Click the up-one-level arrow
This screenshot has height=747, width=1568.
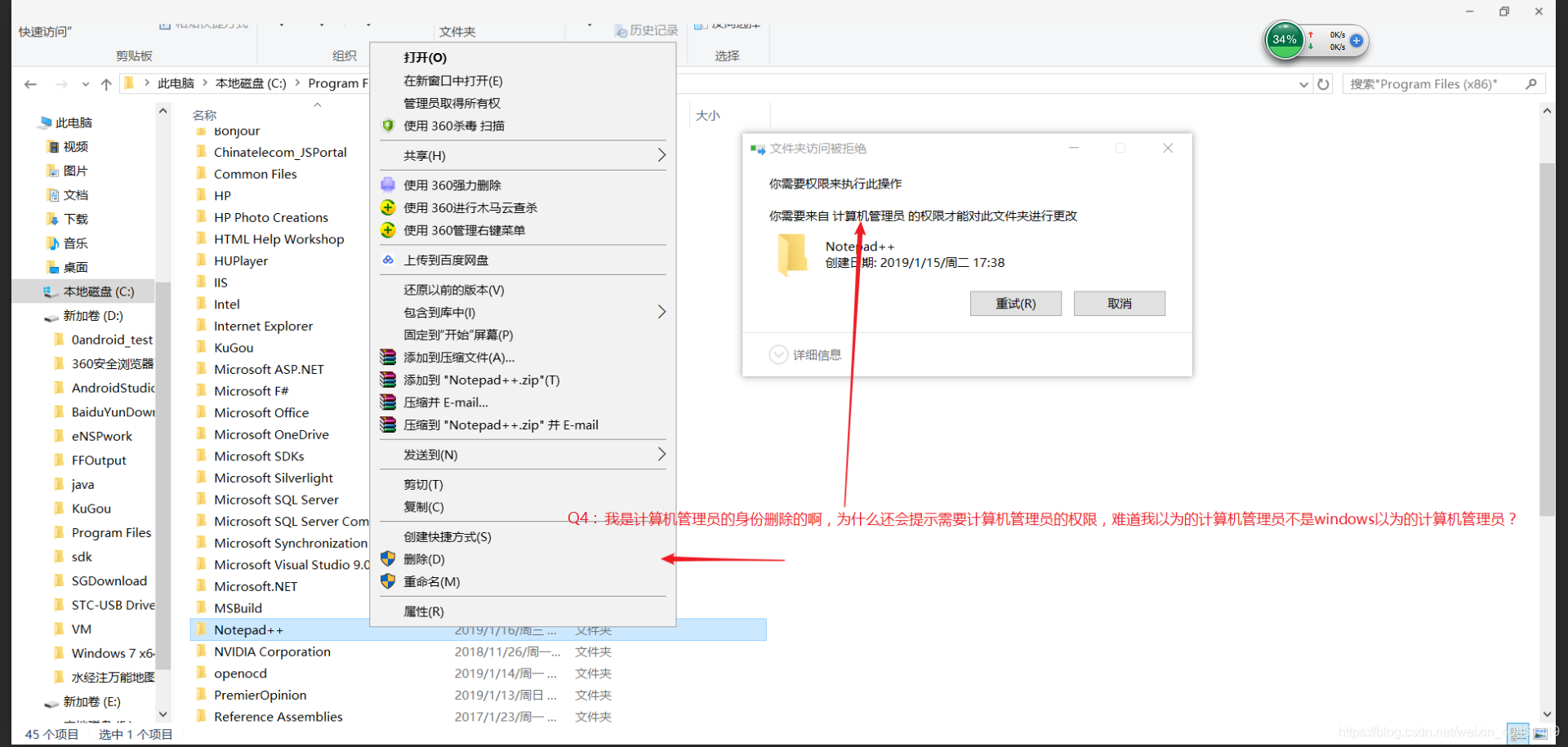pos(106,84)
